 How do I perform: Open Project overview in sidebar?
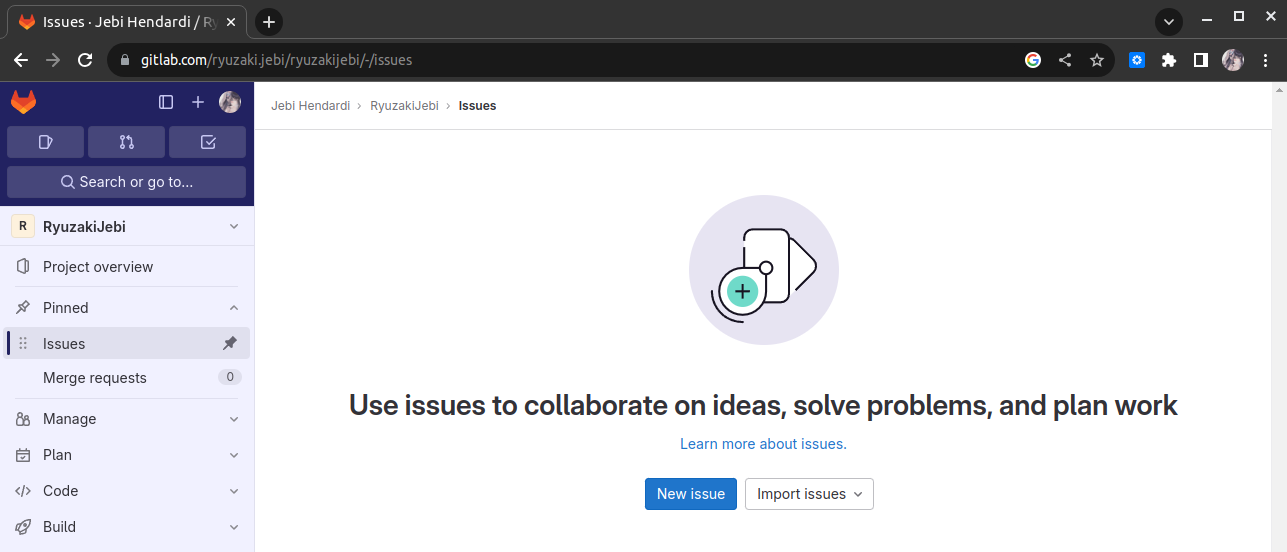point(98,267)
